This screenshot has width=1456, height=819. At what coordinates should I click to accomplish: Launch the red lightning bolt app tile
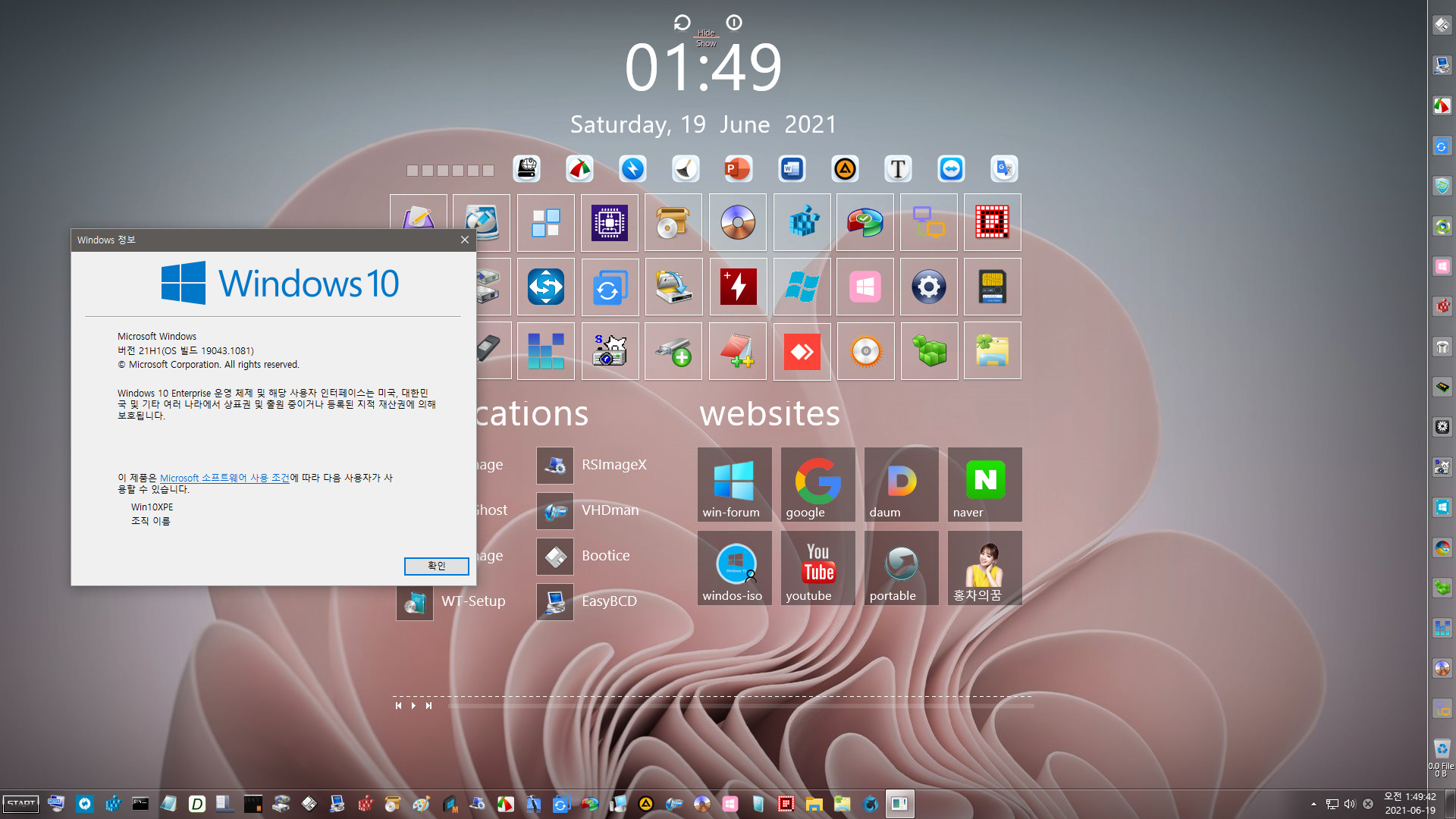[738, 287]
